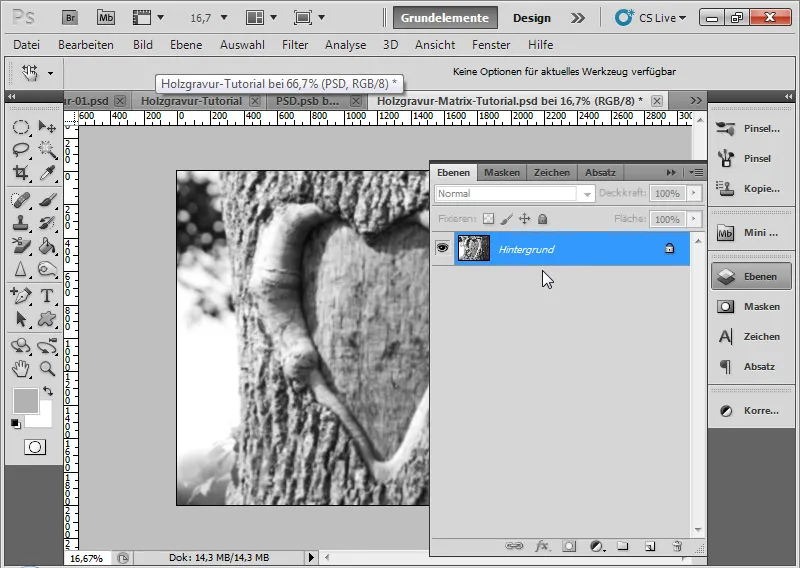Screen dimensions: 800x568
Task: Switch to the Zeichen tab
Action: [x=552, y=172]
